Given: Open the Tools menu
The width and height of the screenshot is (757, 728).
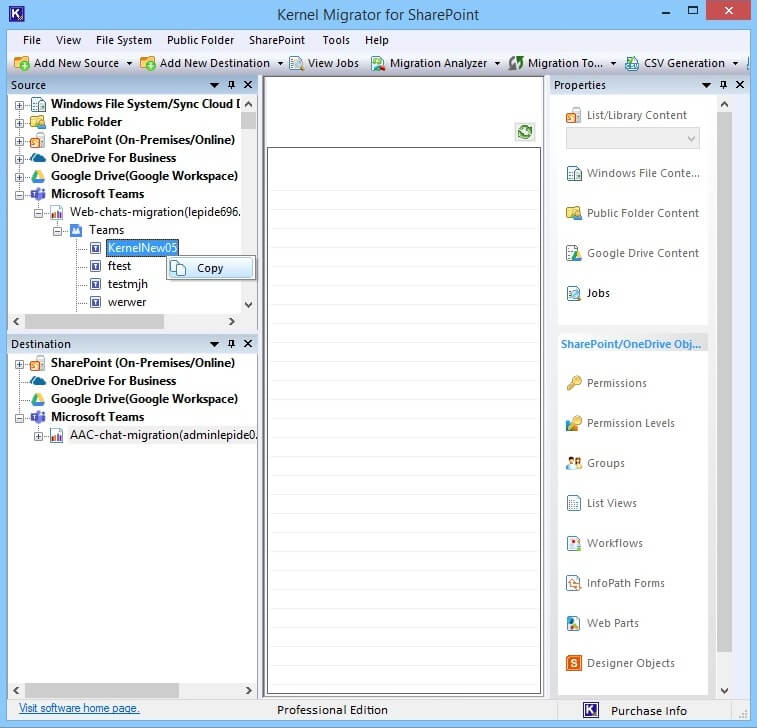Looking at the screenshot, I should pyautogui.click(x=336, y=40).
